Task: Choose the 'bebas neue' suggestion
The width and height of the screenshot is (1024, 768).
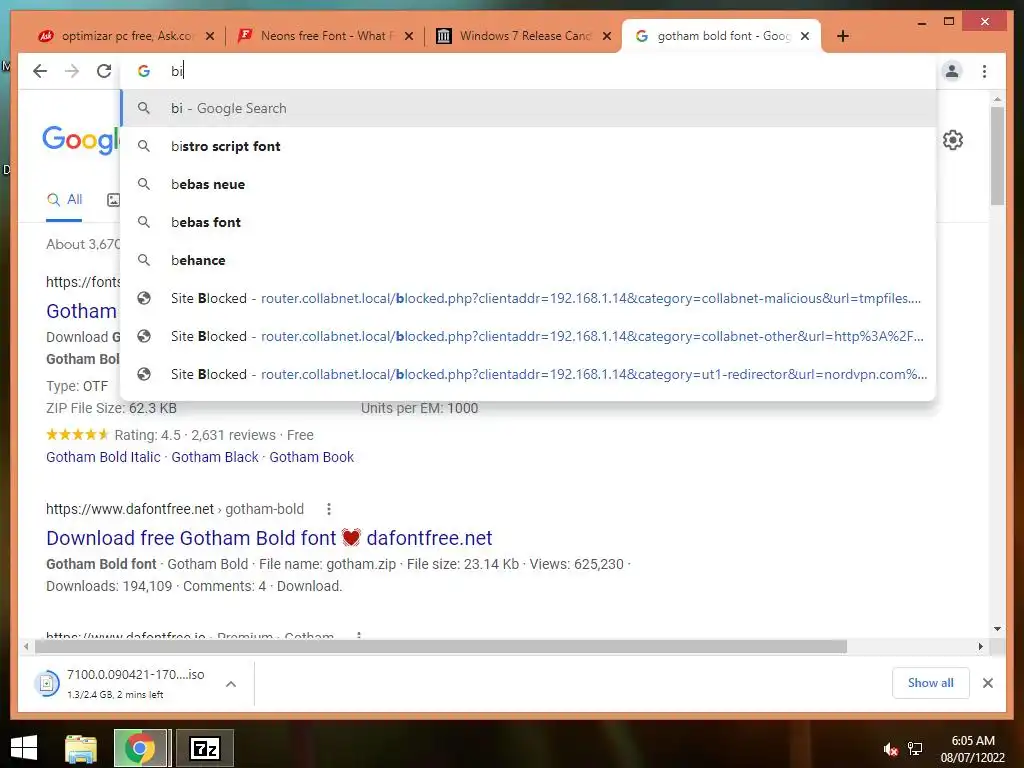Action: (x=528, y=184)
